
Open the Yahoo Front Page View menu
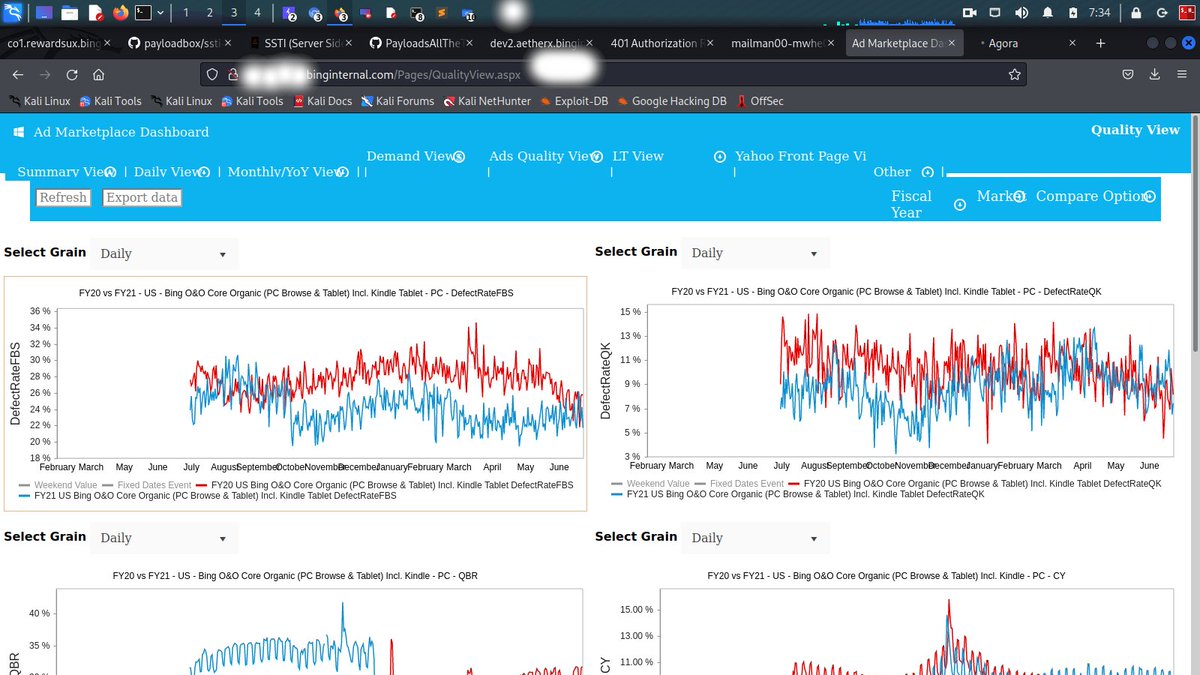(800, 156)
